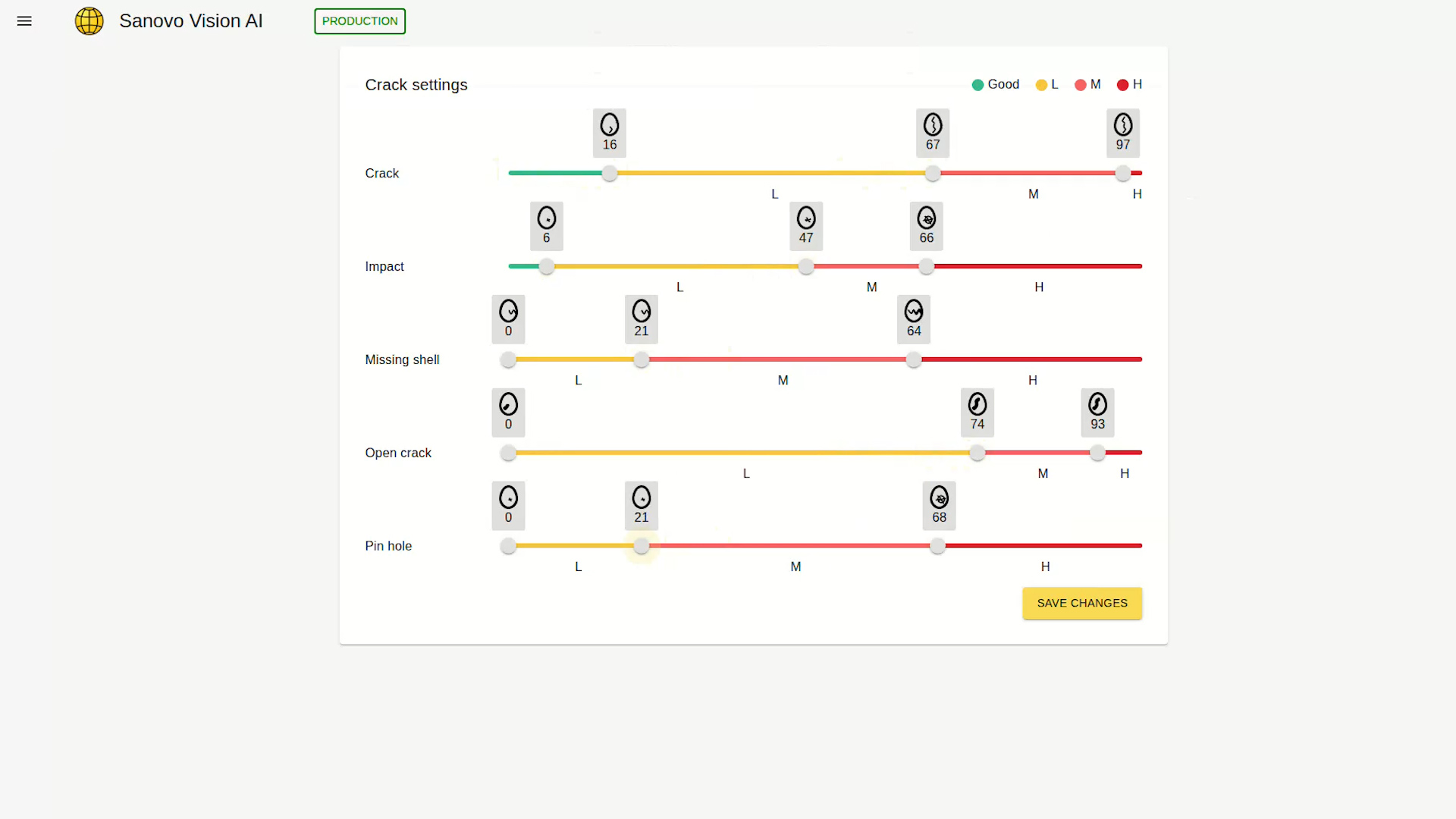Click the egg icon labeled 16 above Crack slider

pos(609,133)
